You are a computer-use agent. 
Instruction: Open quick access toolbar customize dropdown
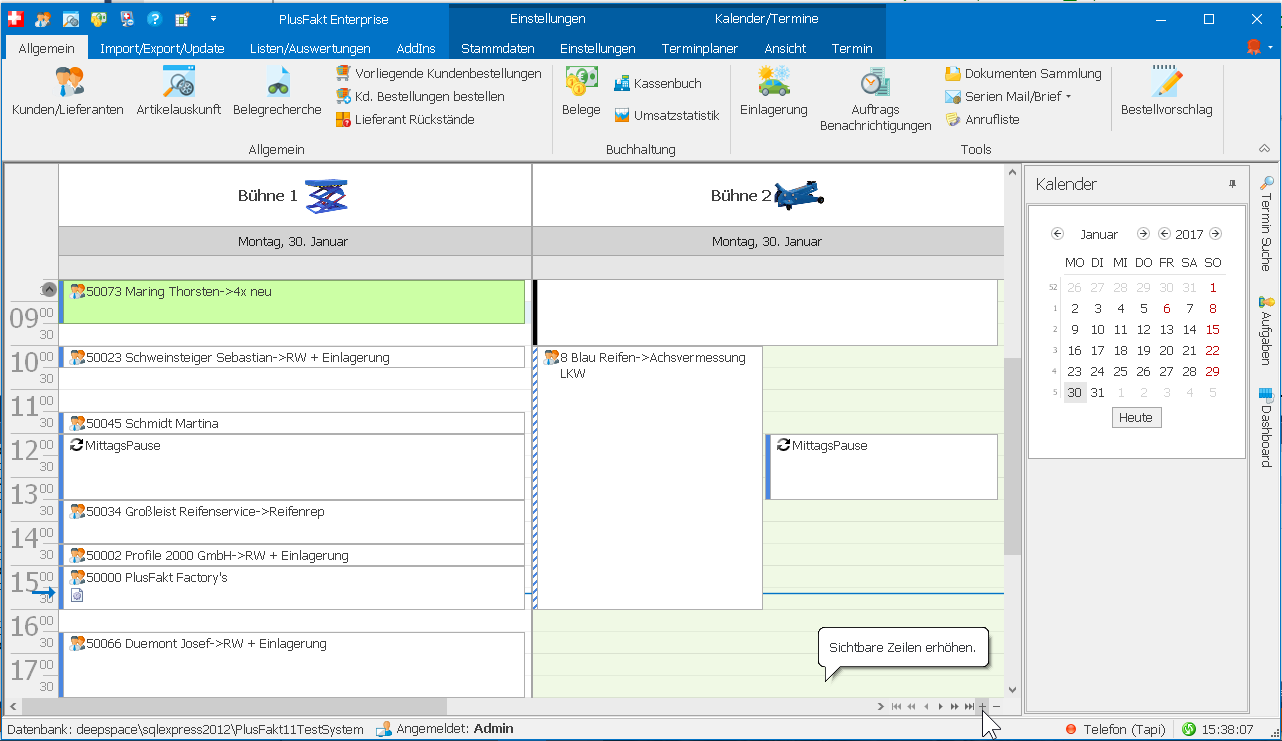coord(213,19)
